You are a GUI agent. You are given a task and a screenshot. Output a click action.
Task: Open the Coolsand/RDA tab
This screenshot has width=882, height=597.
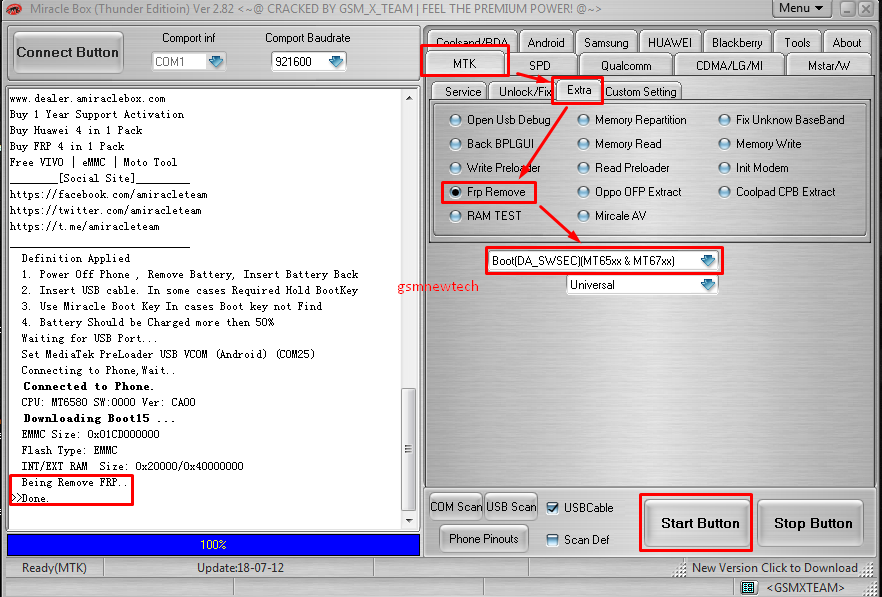(x=472, y=42)
